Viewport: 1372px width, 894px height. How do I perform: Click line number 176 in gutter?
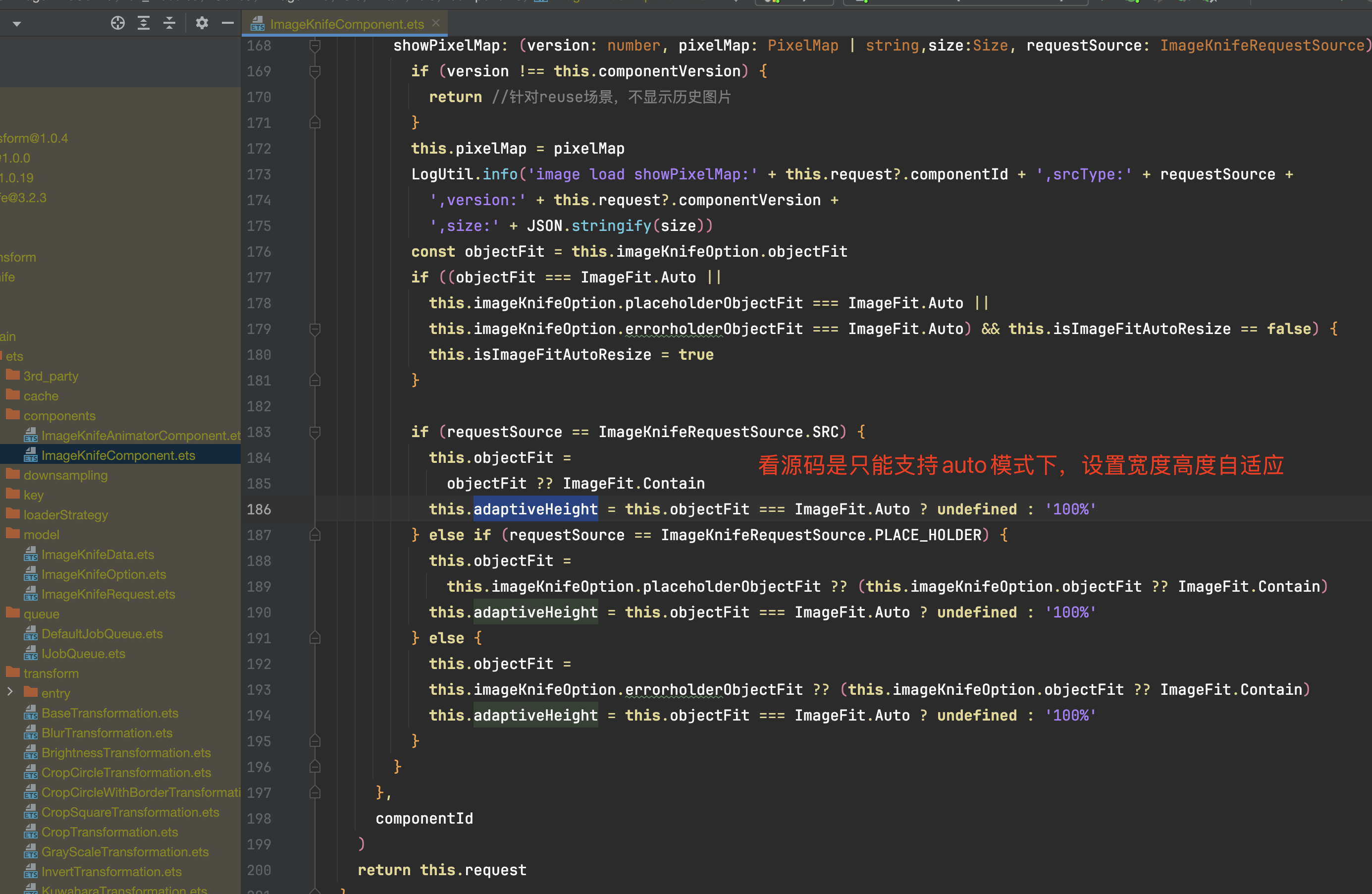coord(259,251)
